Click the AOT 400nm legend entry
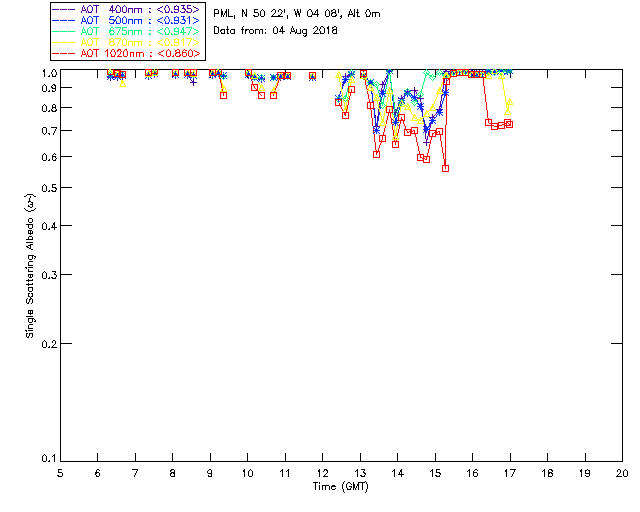640x512 pixels. coord(127,9)
